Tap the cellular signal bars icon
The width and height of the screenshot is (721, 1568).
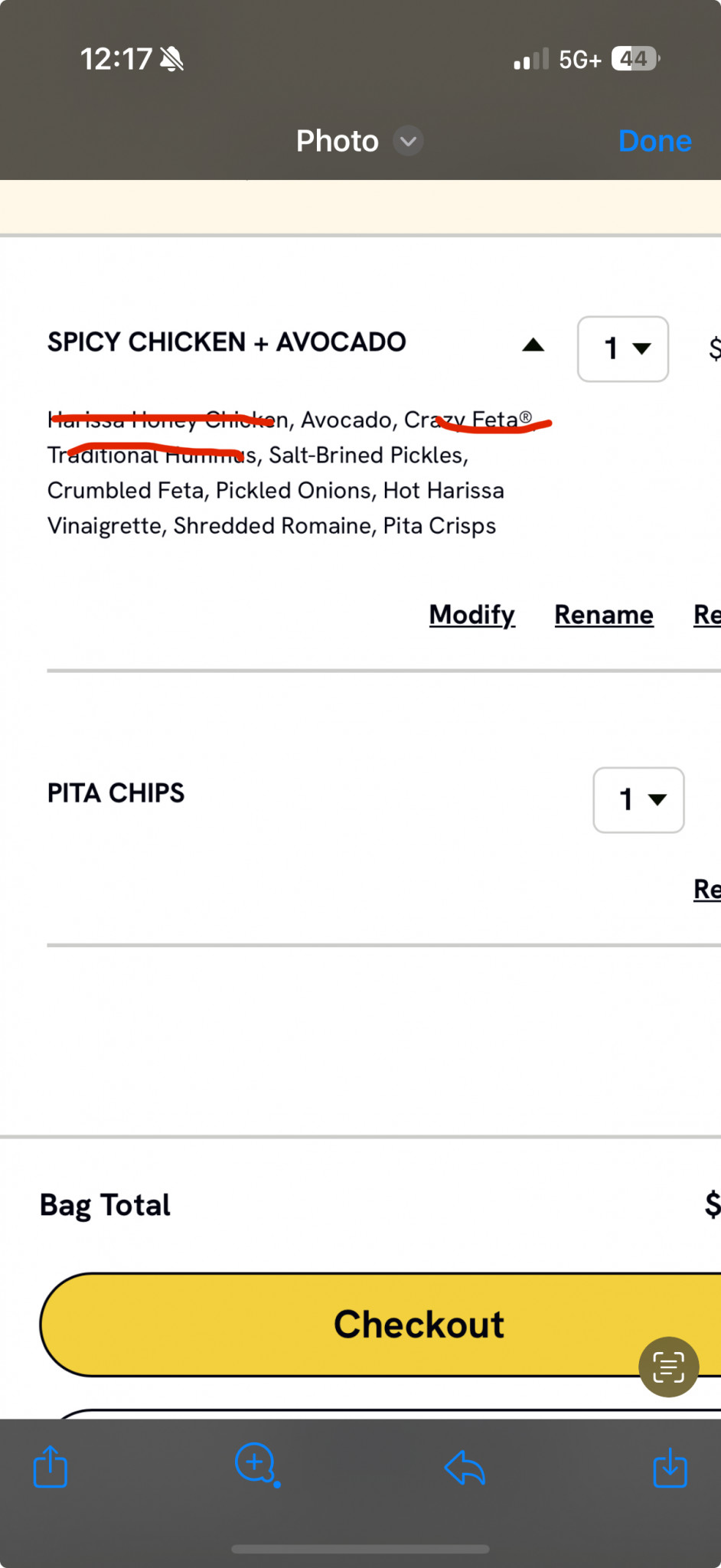531,59
